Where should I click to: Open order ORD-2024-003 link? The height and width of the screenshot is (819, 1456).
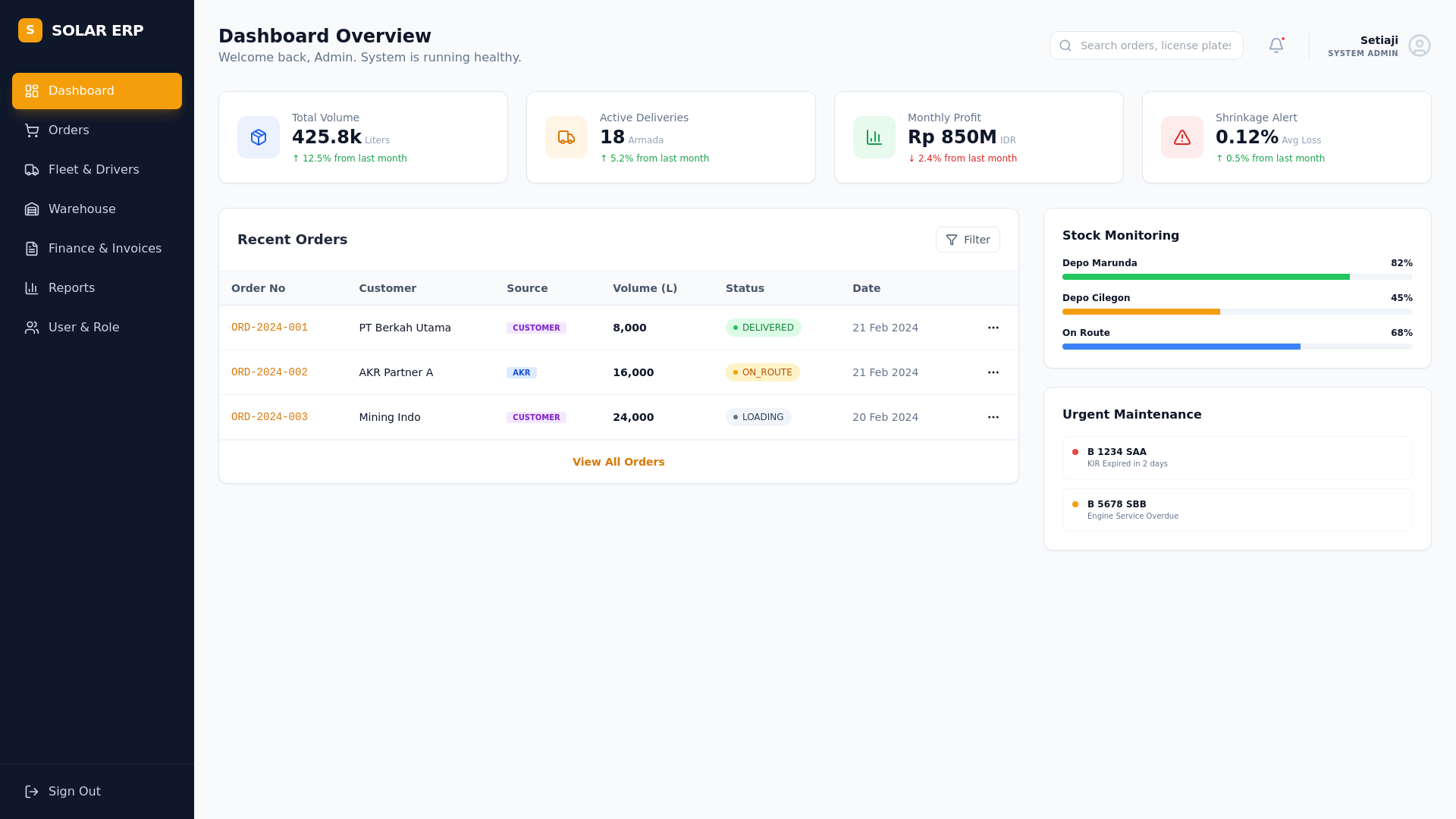tap(269, 417)
